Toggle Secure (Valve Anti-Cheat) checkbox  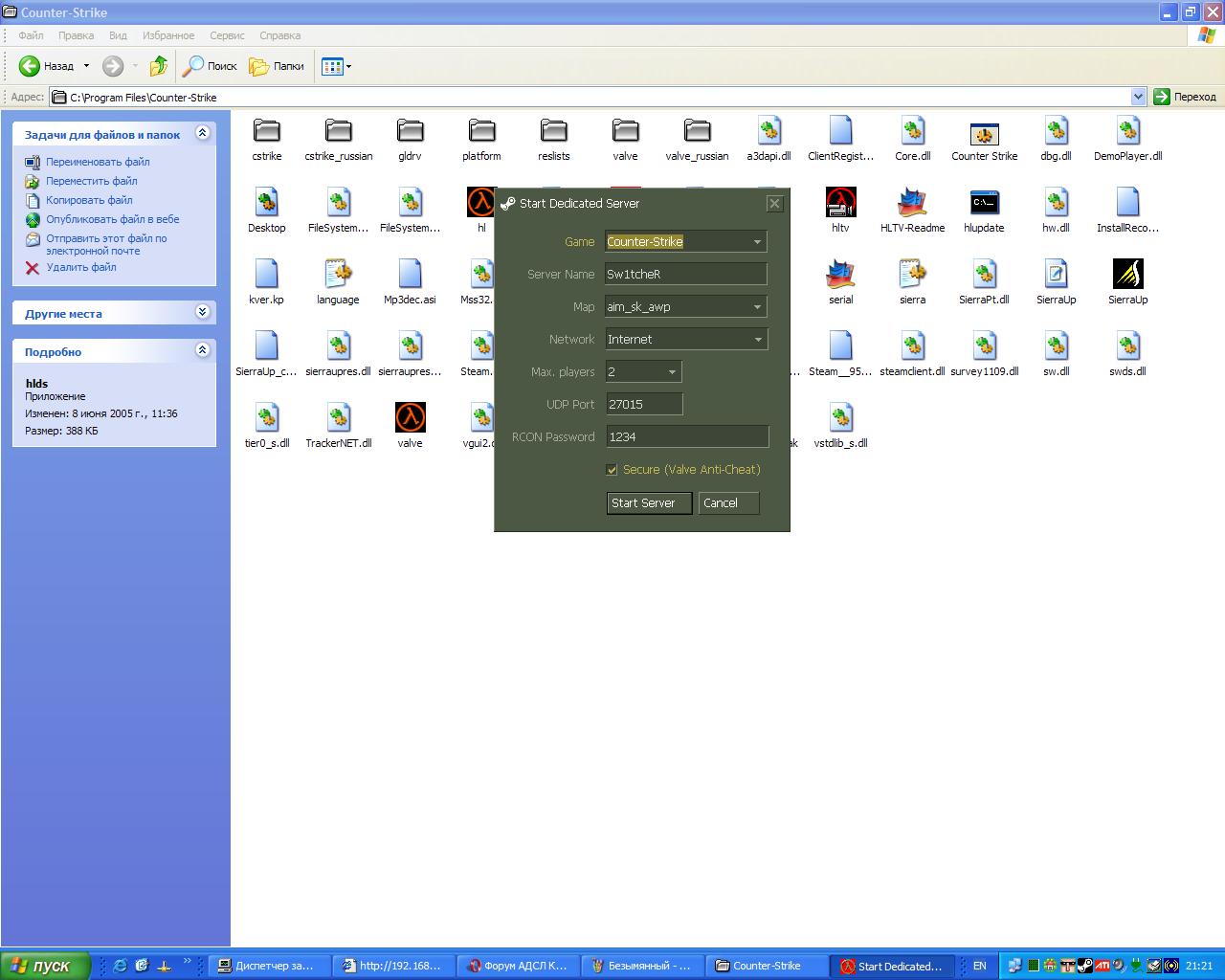tap(612, 470)
